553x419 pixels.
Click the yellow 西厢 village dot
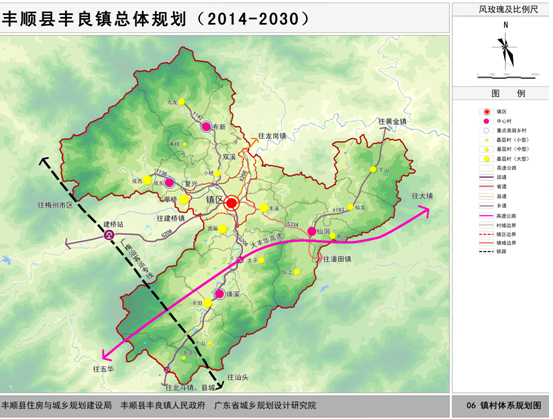[x=222, y=229]
